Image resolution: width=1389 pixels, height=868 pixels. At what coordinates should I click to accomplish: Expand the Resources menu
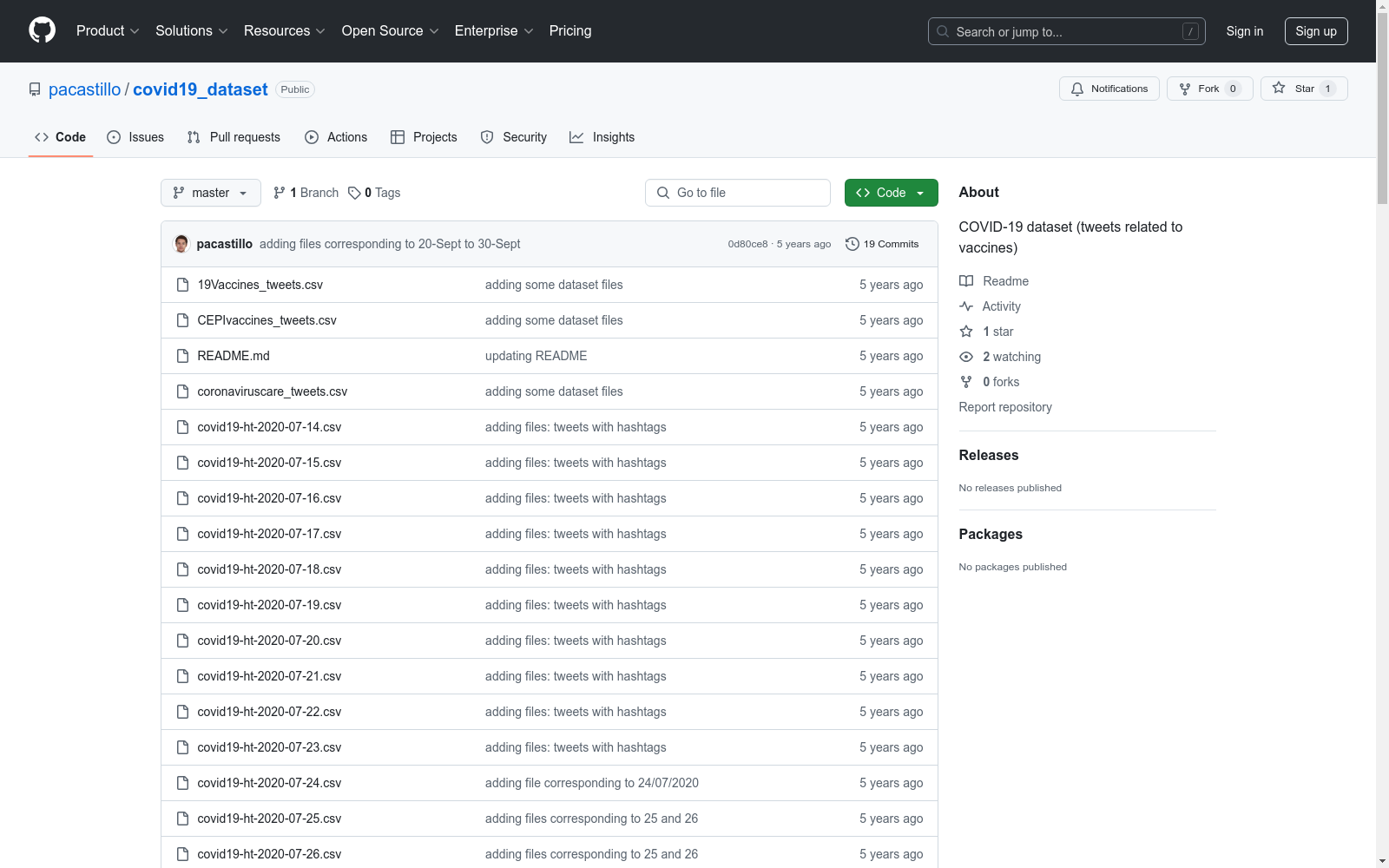285,31
